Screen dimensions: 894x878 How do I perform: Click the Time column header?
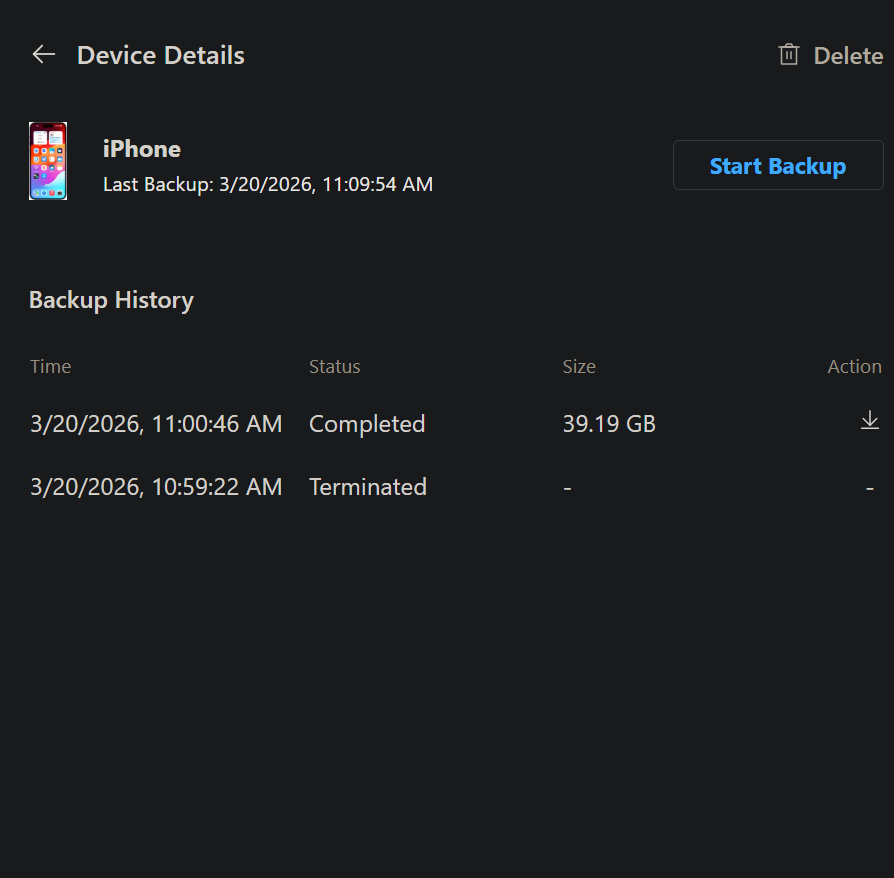[x=51, y=367]
